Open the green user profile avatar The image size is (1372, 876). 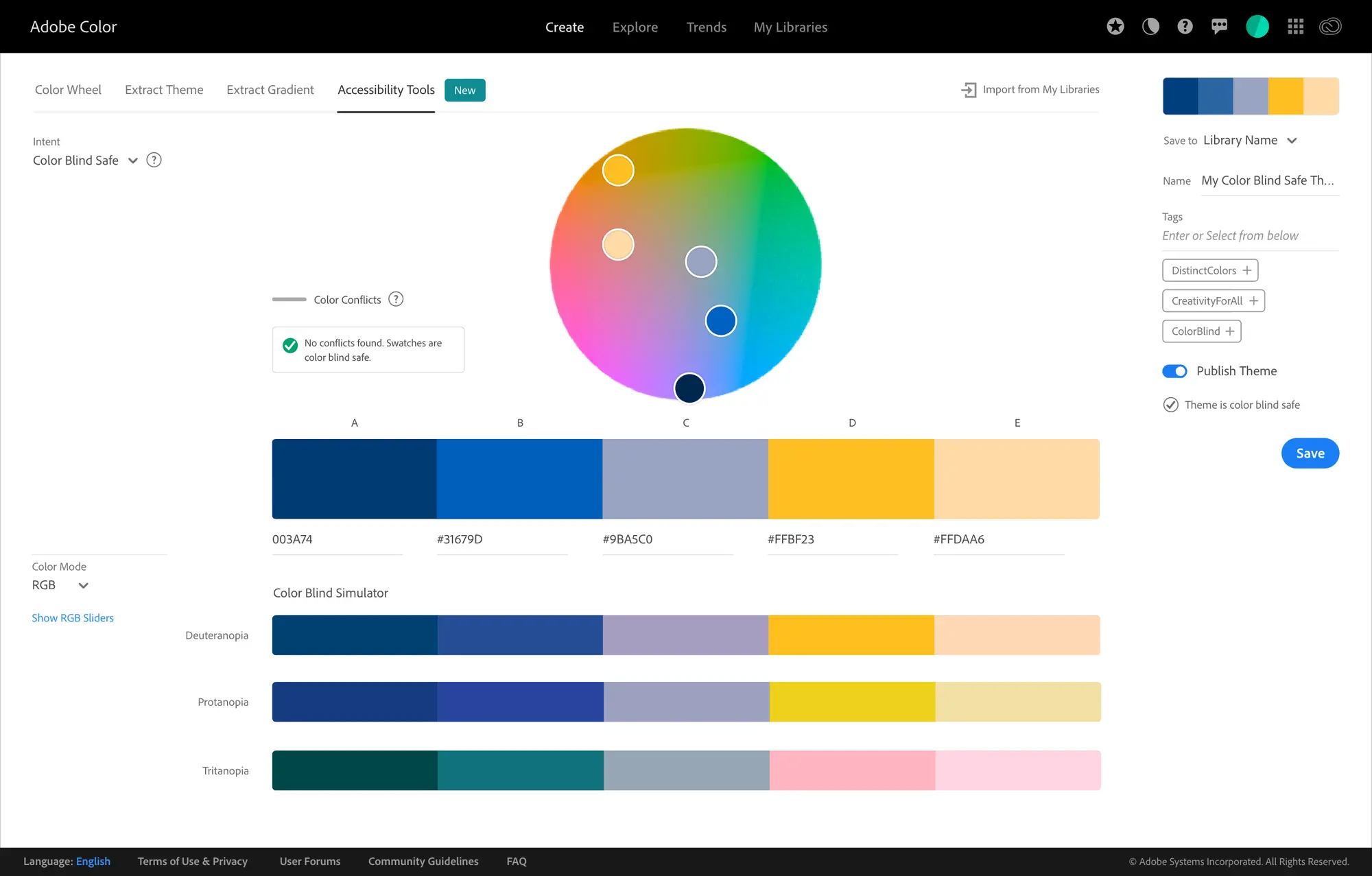[1257, 27]
